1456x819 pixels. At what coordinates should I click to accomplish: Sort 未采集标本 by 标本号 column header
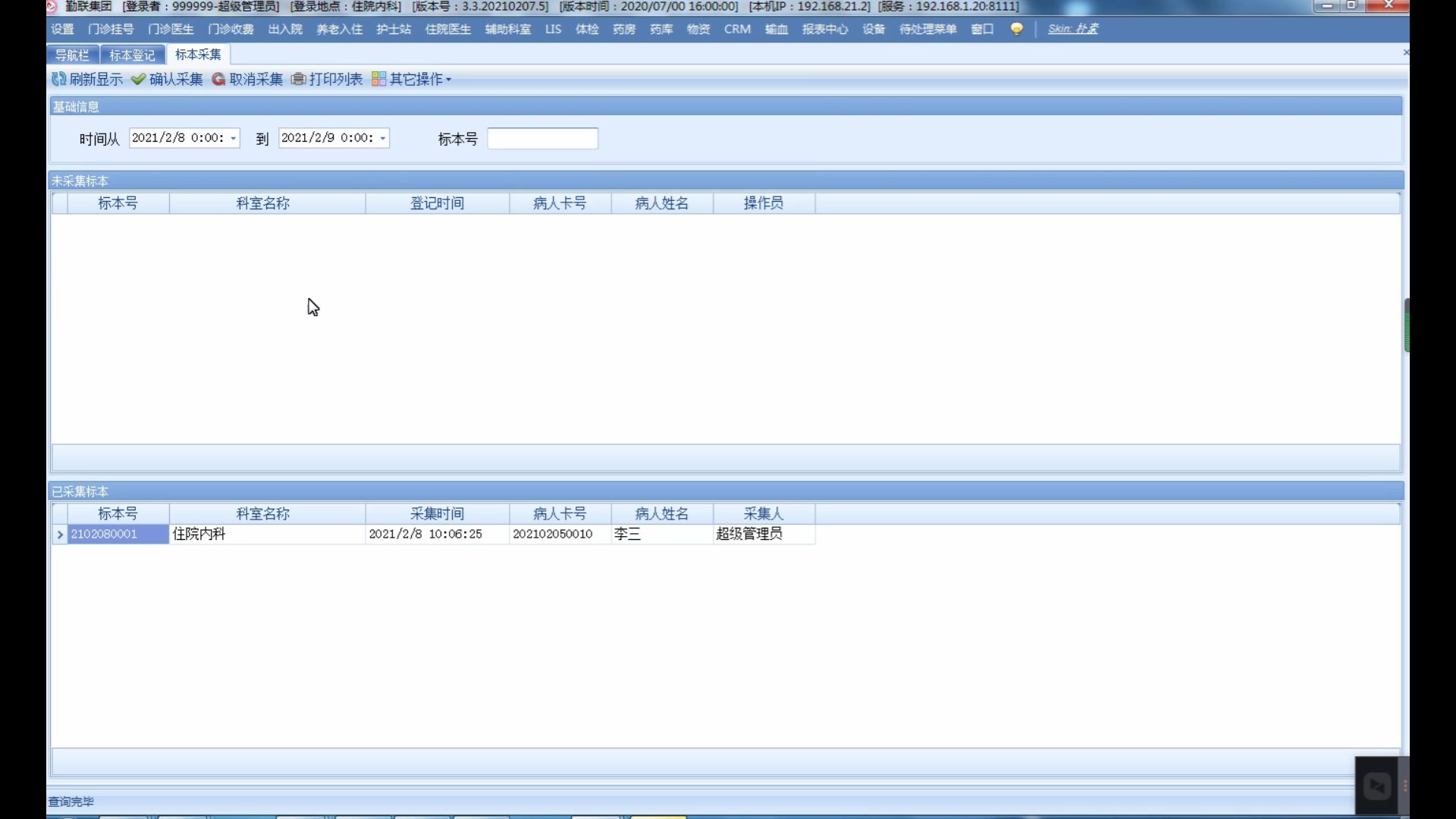tap(118, 203)
